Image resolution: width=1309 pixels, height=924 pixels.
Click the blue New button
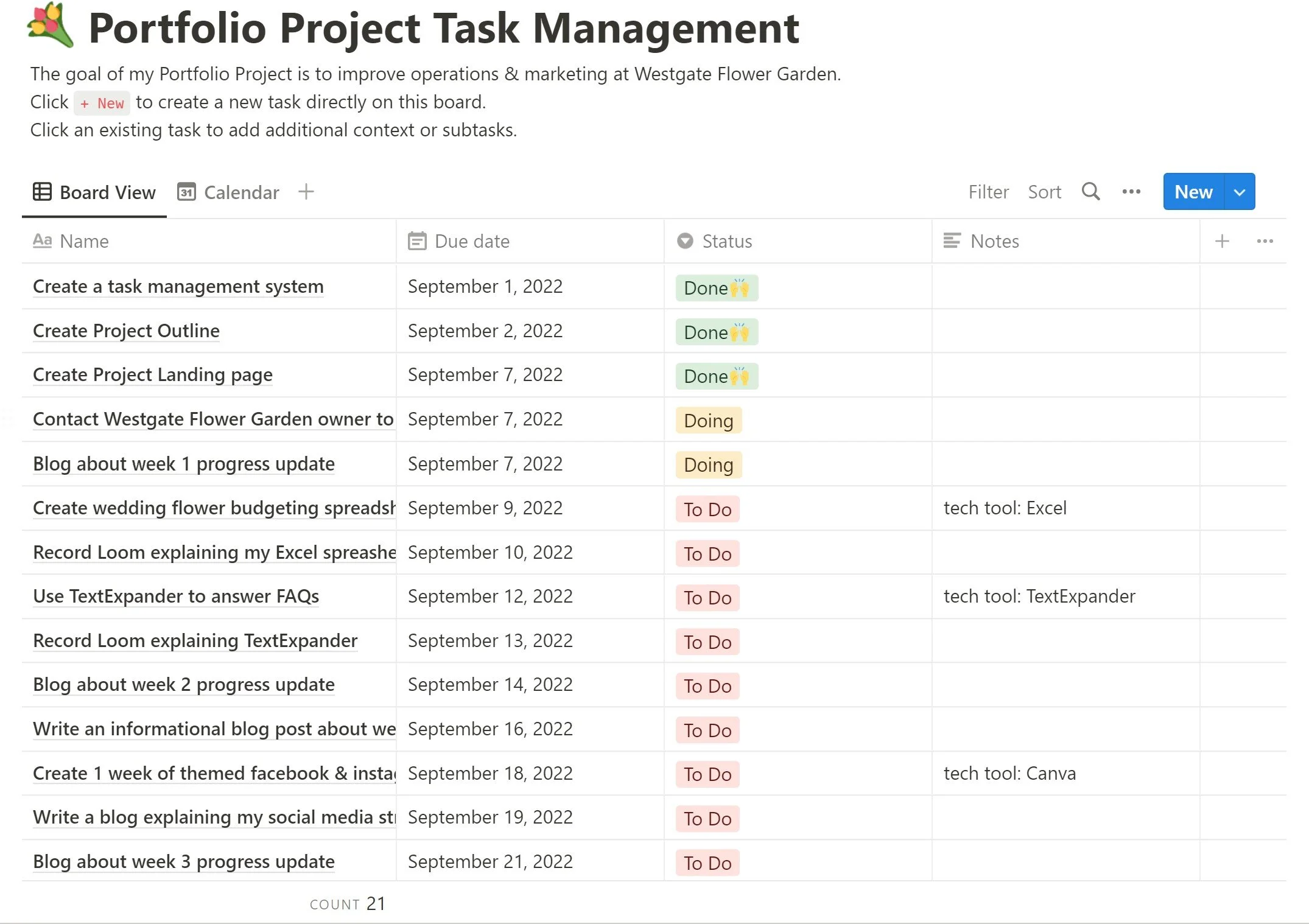(x=1193, y=192)
